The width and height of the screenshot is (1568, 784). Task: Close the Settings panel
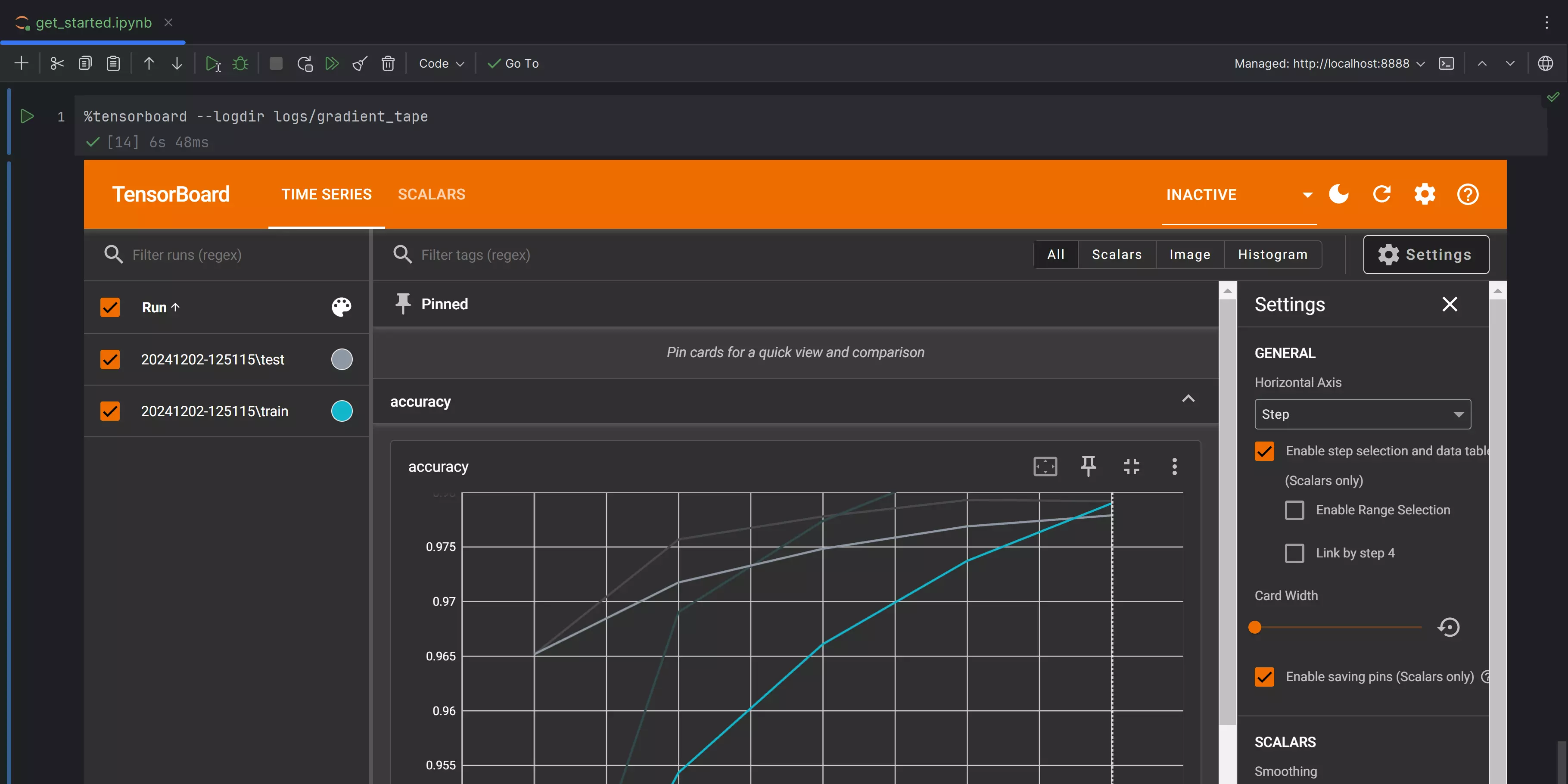point(1449,304)
